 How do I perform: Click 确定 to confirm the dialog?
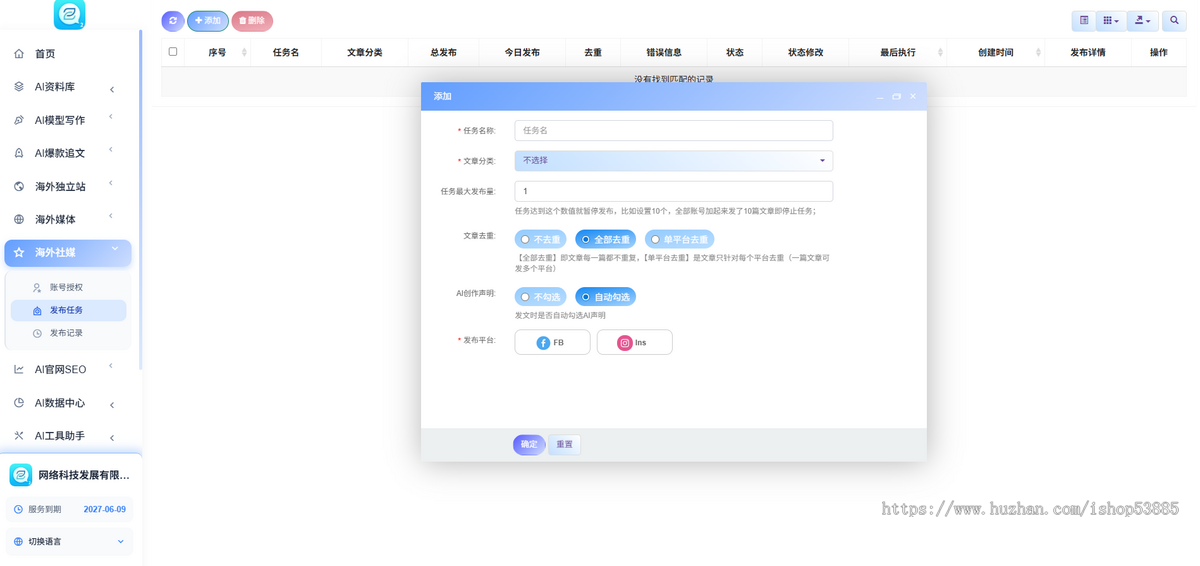529,444
